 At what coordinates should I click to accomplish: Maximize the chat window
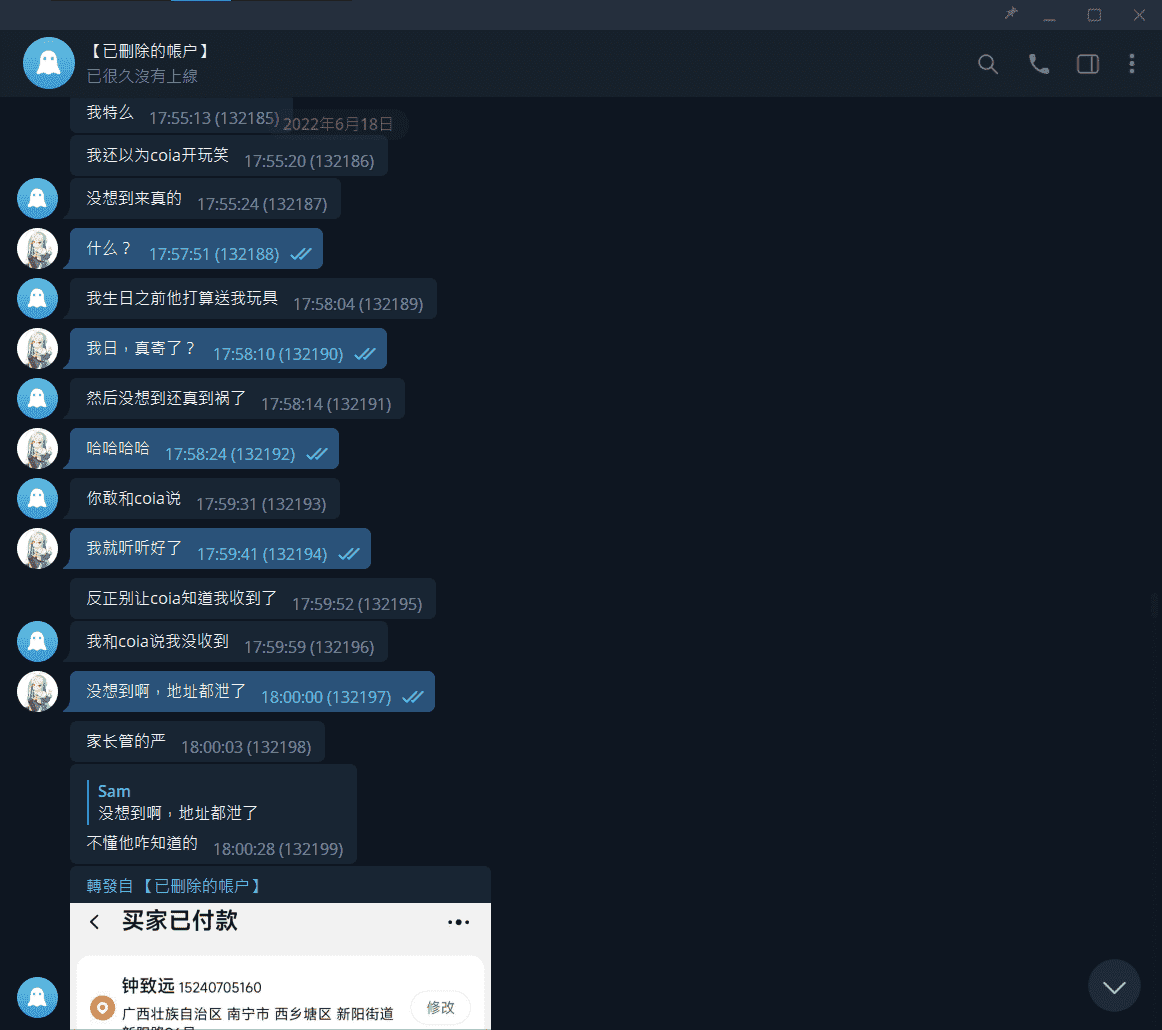[x=1094, y=15]
